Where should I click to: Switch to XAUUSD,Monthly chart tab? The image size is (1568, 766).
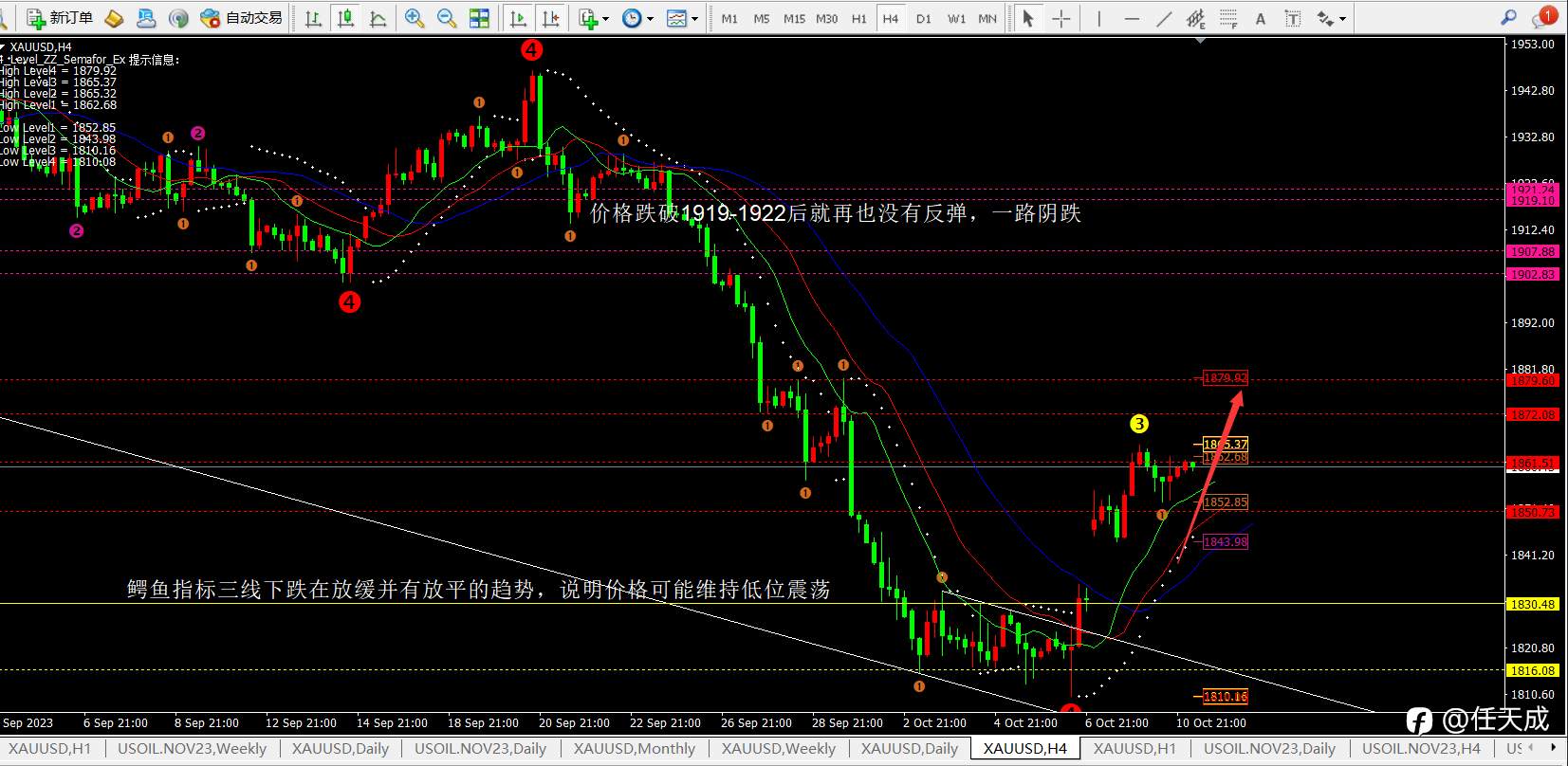pos(634,748)
